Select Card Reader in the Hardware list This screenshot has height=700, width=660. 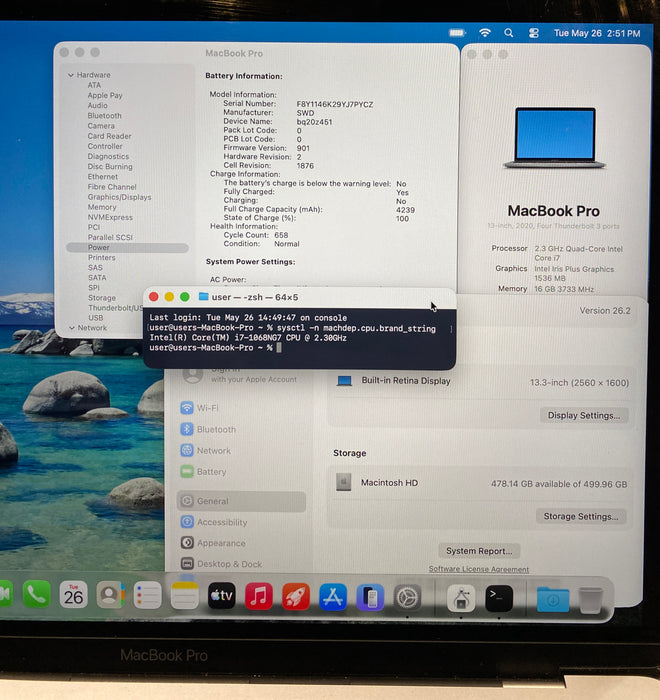(x=109, y=136)
